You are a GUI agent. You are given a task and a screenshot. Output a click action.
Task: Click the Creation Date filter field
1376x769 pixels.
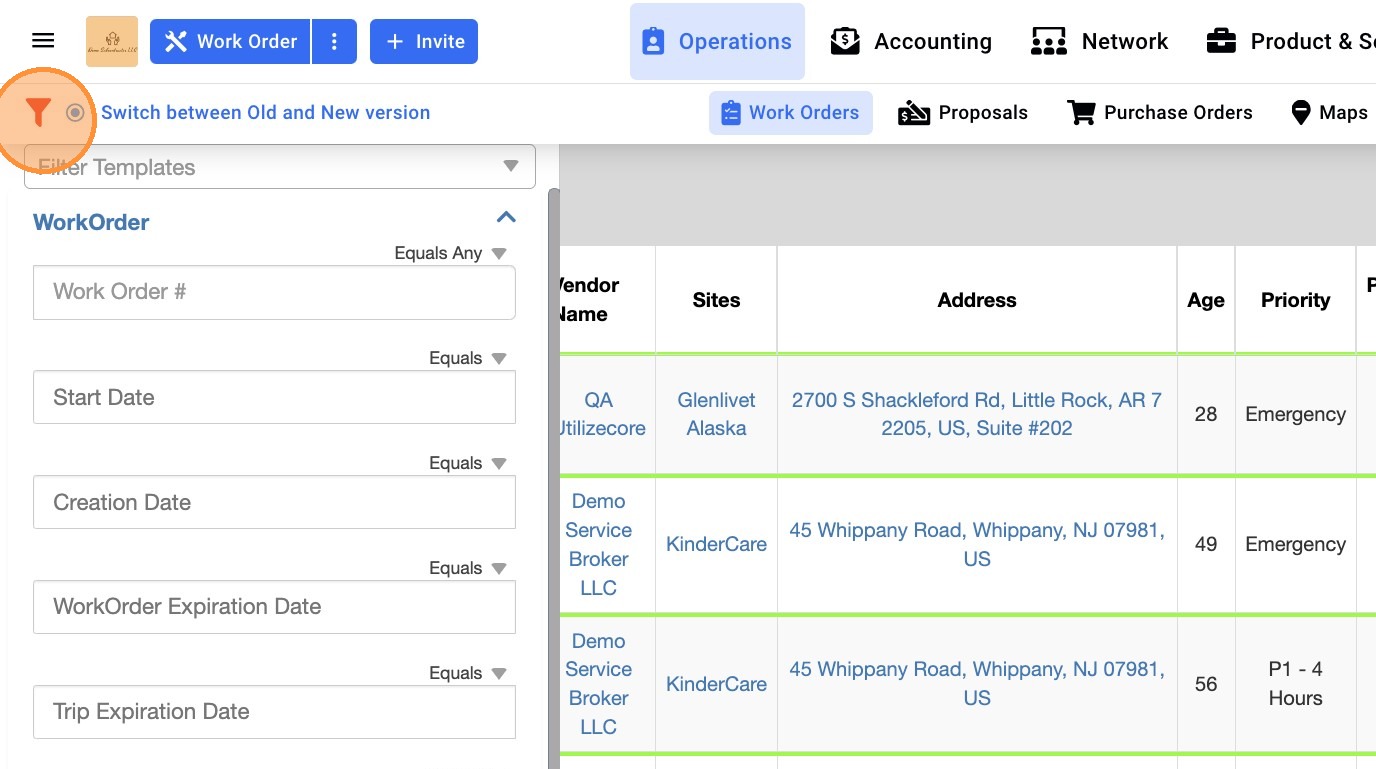coord(274,502)
